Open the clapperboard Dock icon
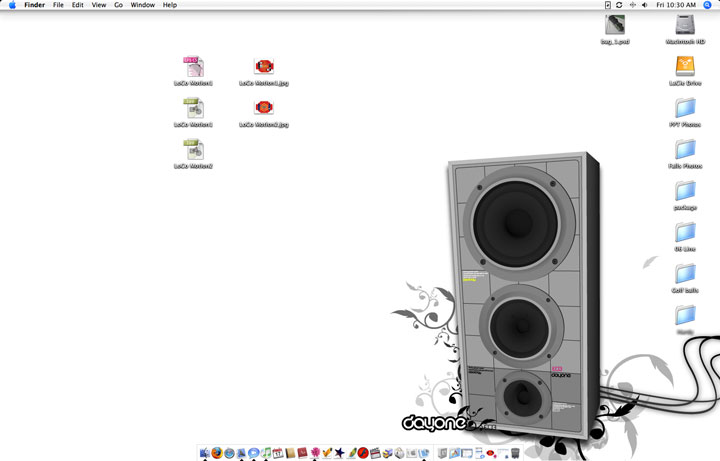Screen dimensions: 720x461 pos(375,453)
